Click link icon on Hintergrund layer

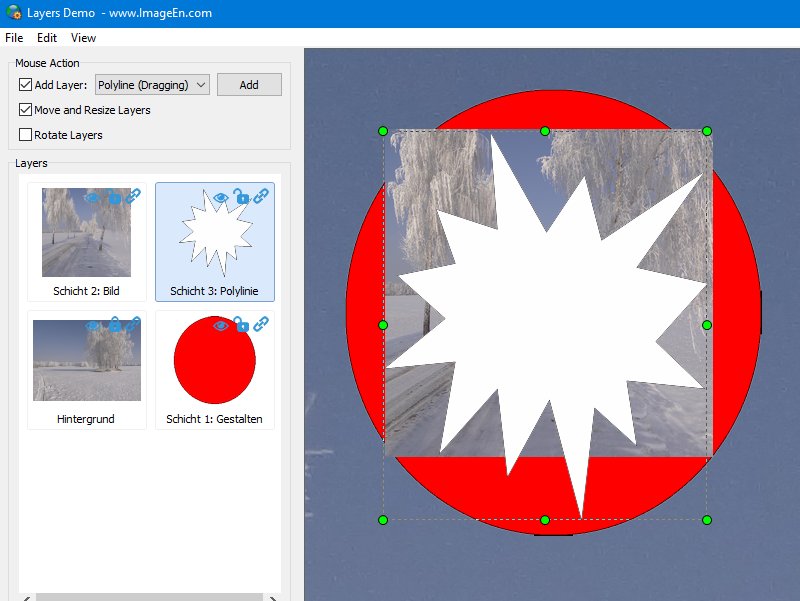tap(133, 323)
